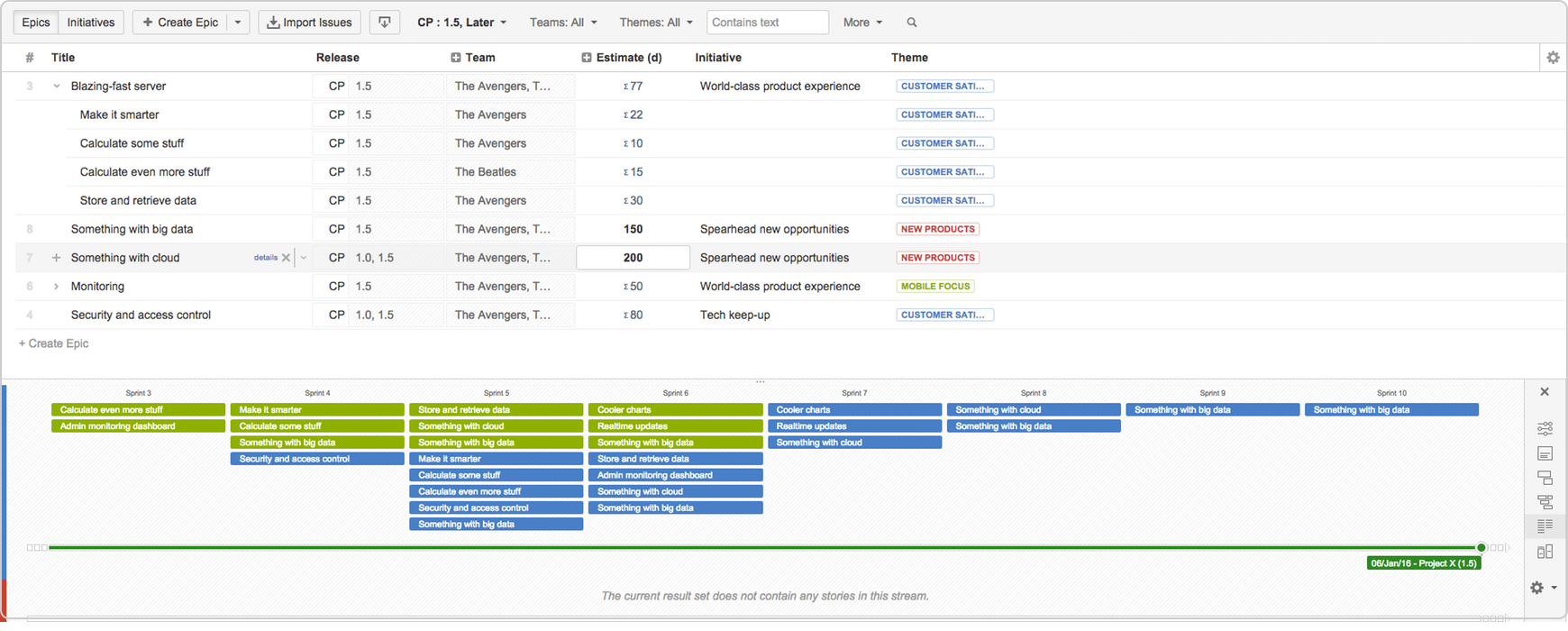Open Create Epic split dropdown arrow
Viewport: 1568px width, 631px height.
click(x=238, y=23)
